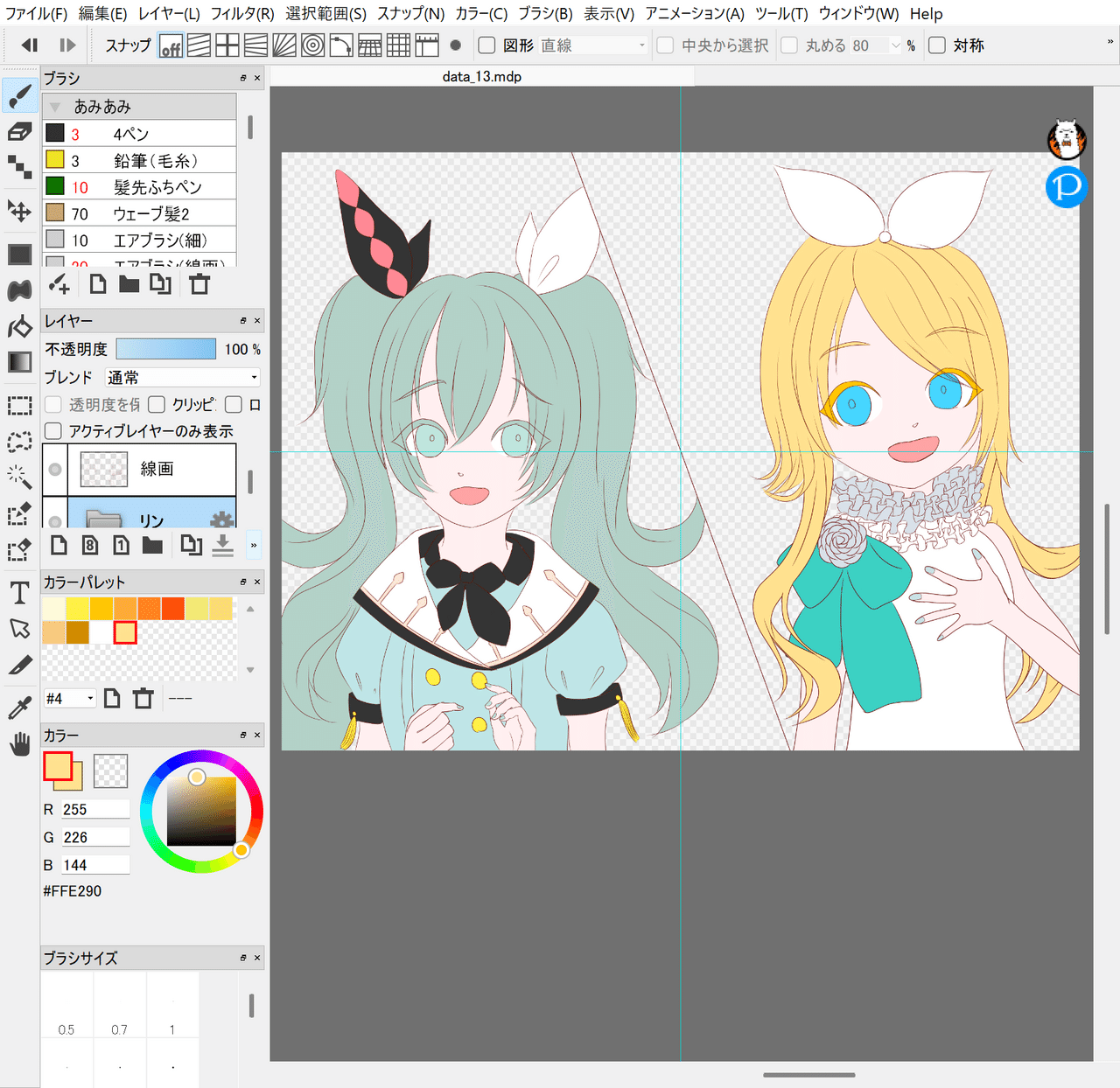Select the Text tool
This screenshot has width=1120, height=1088.
[19, 593]
